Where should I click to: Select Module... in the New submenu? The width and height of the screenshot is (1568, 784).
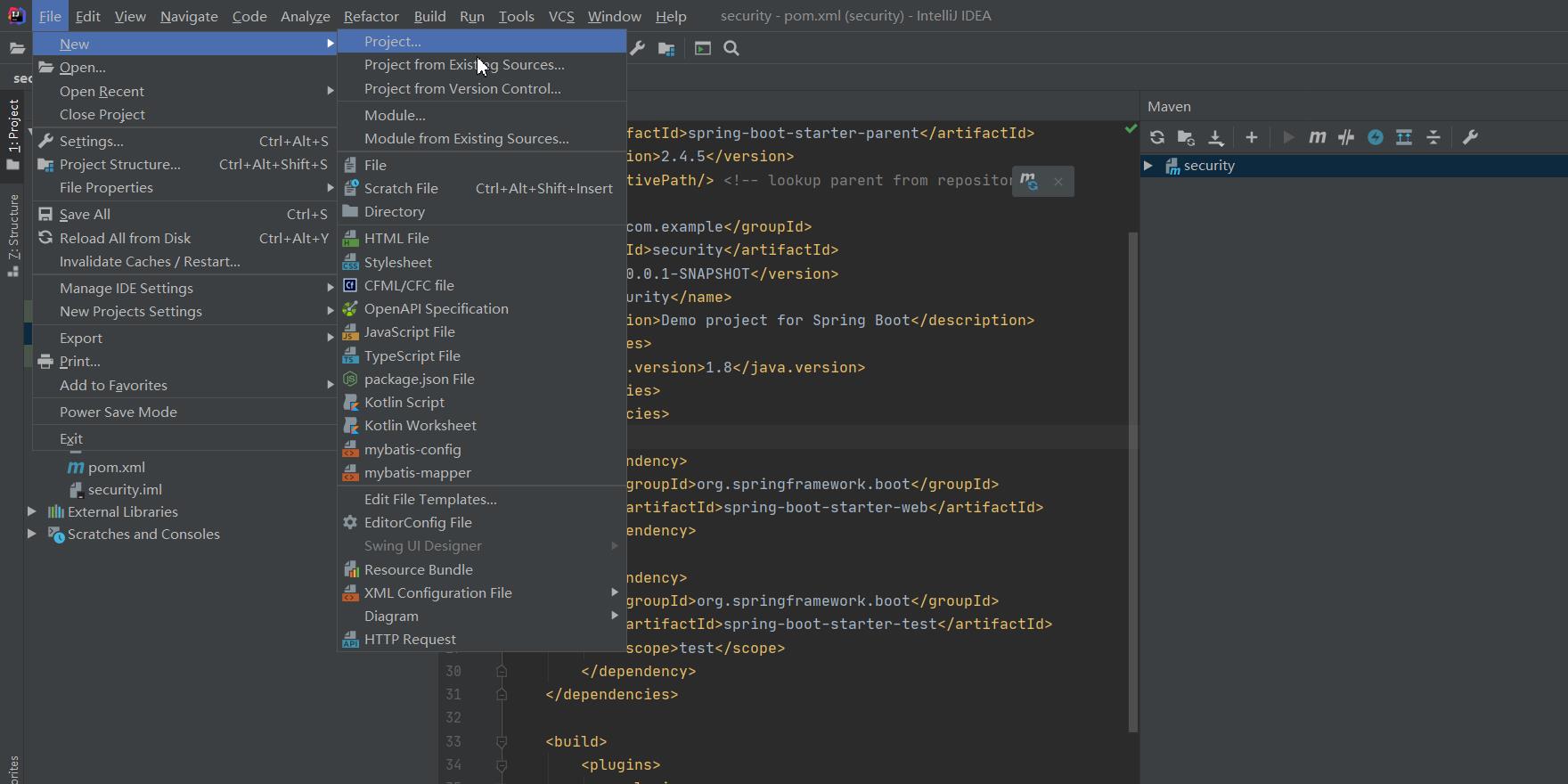pos(482,115)
